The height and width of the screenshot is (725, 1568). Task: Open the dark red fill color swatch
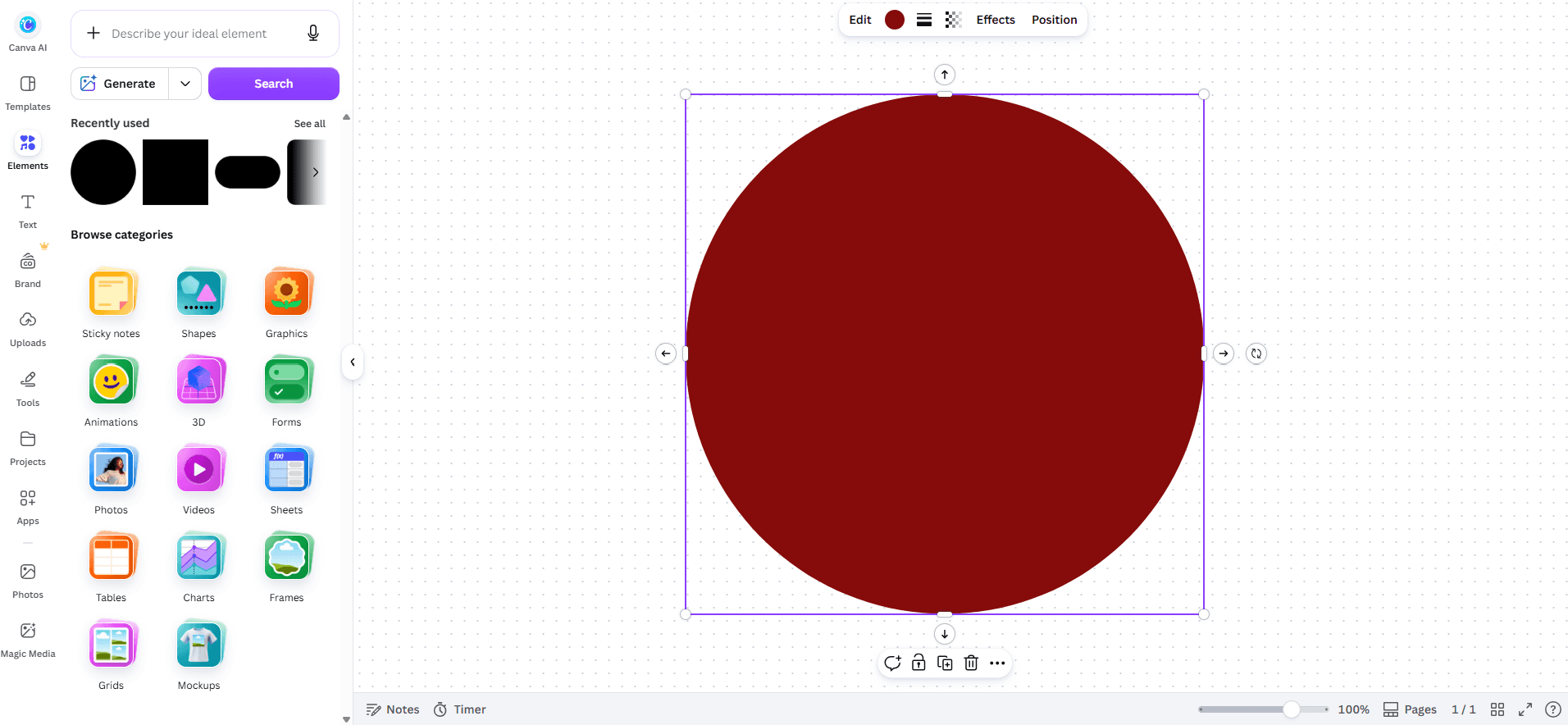(x=895, y=20)
